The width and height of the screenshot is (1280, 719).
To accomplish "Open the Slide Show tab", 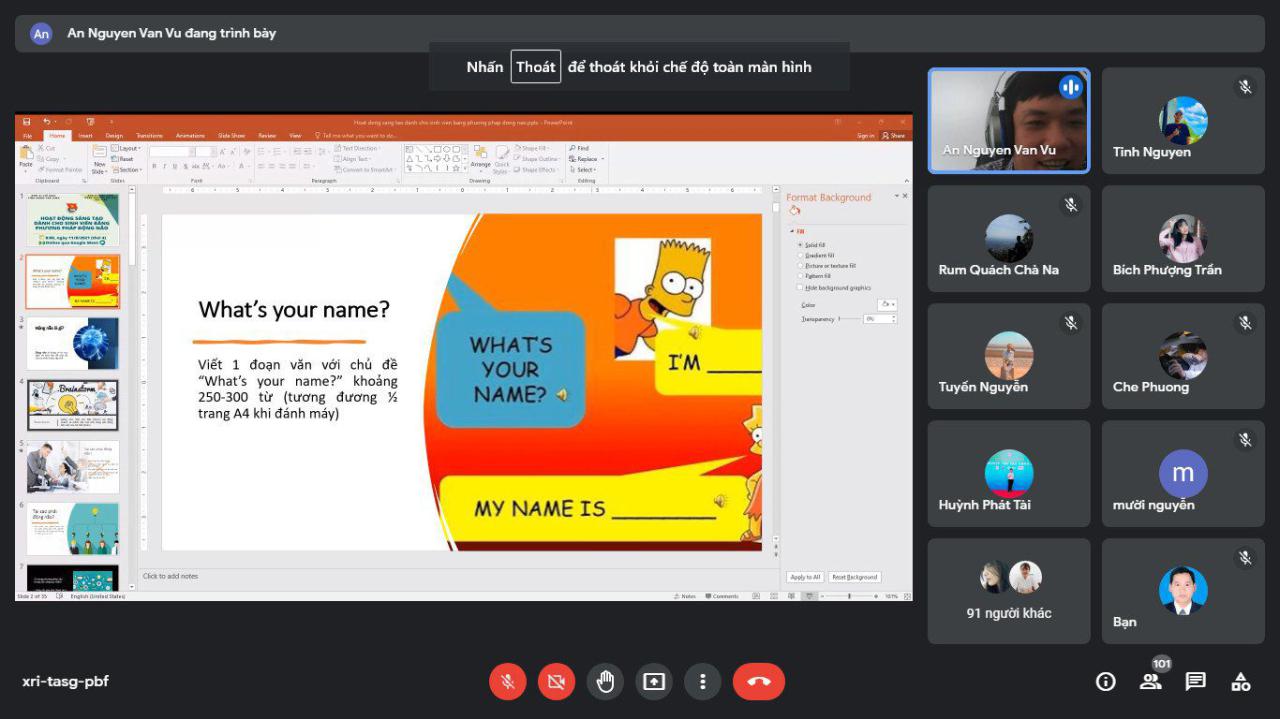I will (x=233, y=136).
